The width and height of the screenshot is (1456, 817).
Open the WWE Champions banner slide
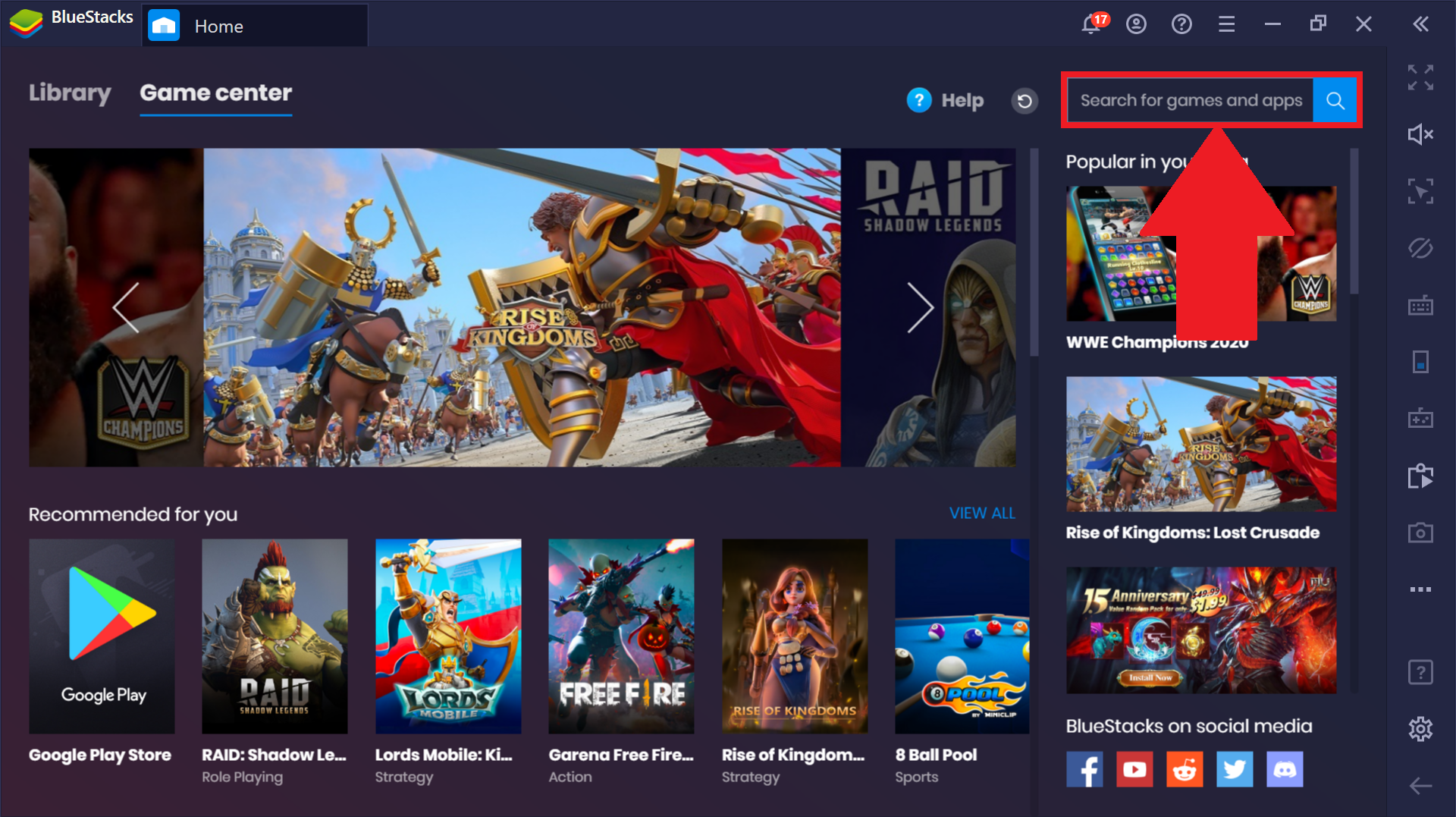coord(116,307)
